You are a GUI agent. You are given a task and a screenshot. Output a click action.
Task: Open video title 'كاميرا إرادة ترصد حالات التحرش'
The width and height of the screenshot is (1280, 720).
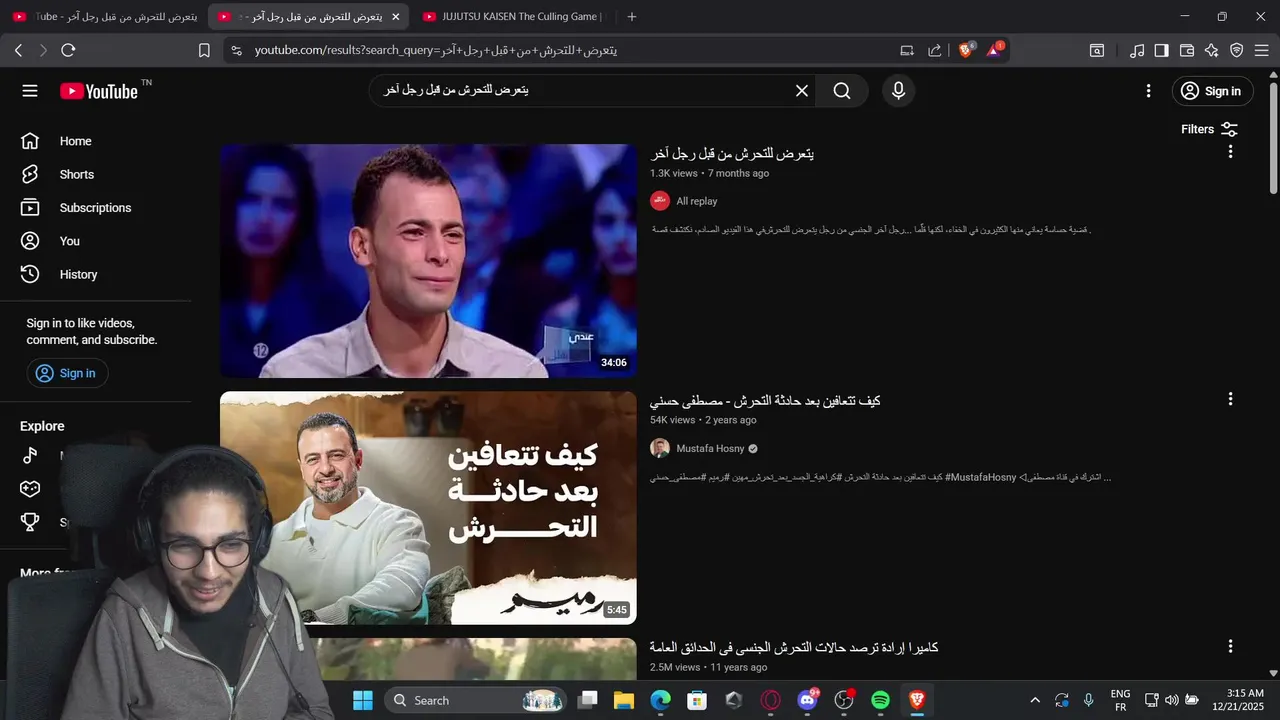point(794,648)
